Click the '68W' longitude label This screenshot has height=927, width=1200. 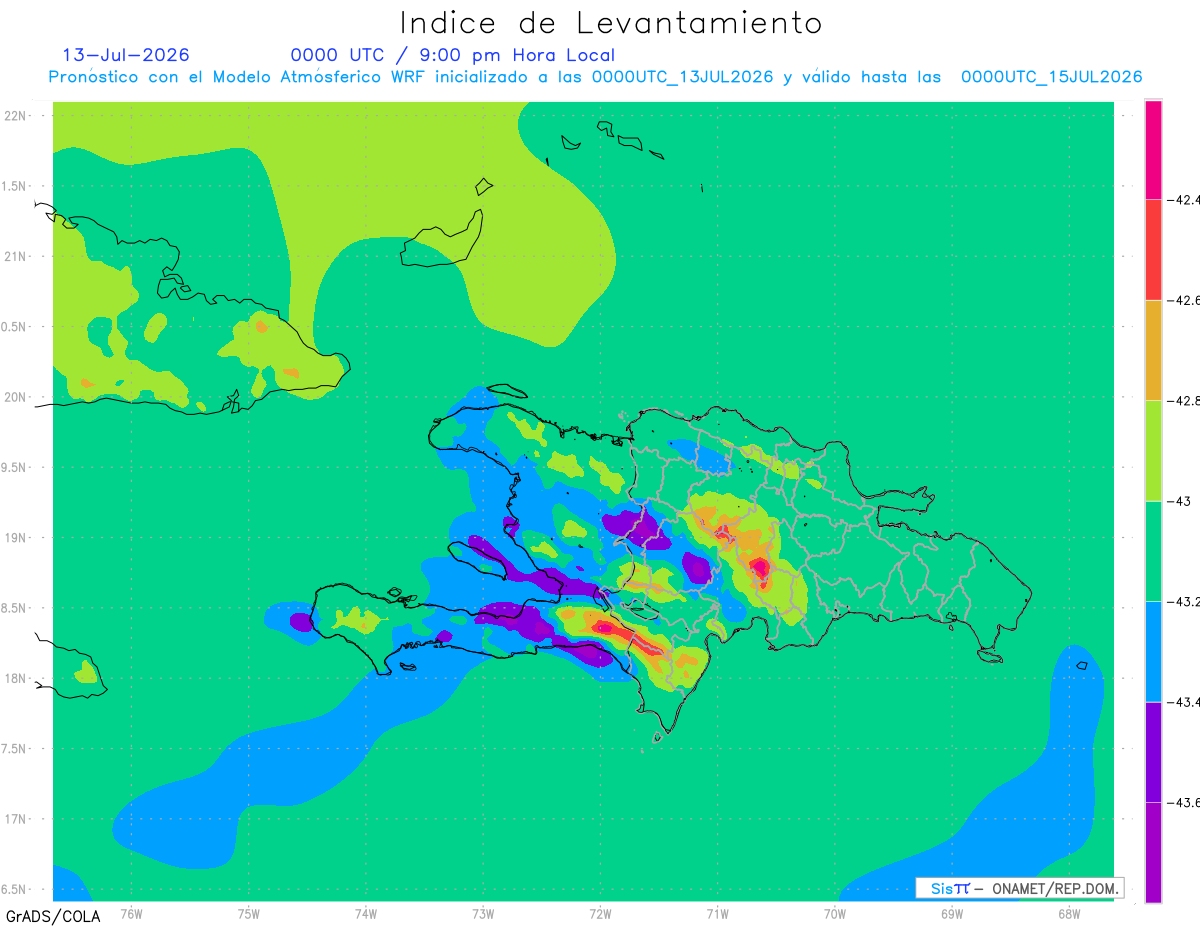coord(1069,913)
